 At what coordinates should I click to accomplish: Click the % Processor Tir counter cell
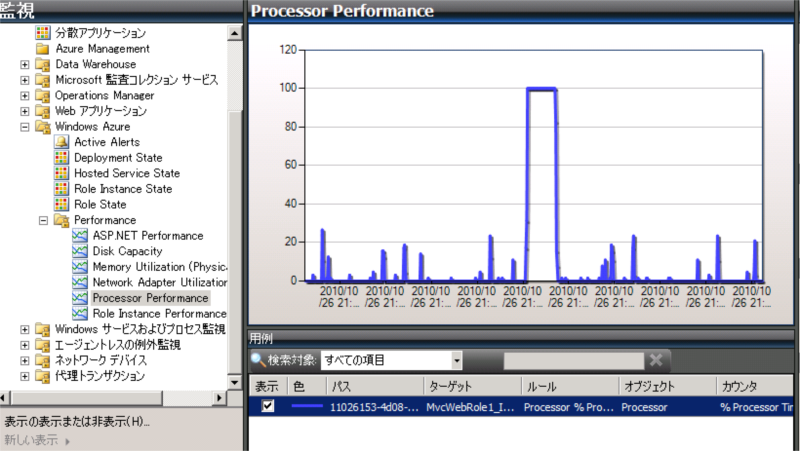pos(757,407)
